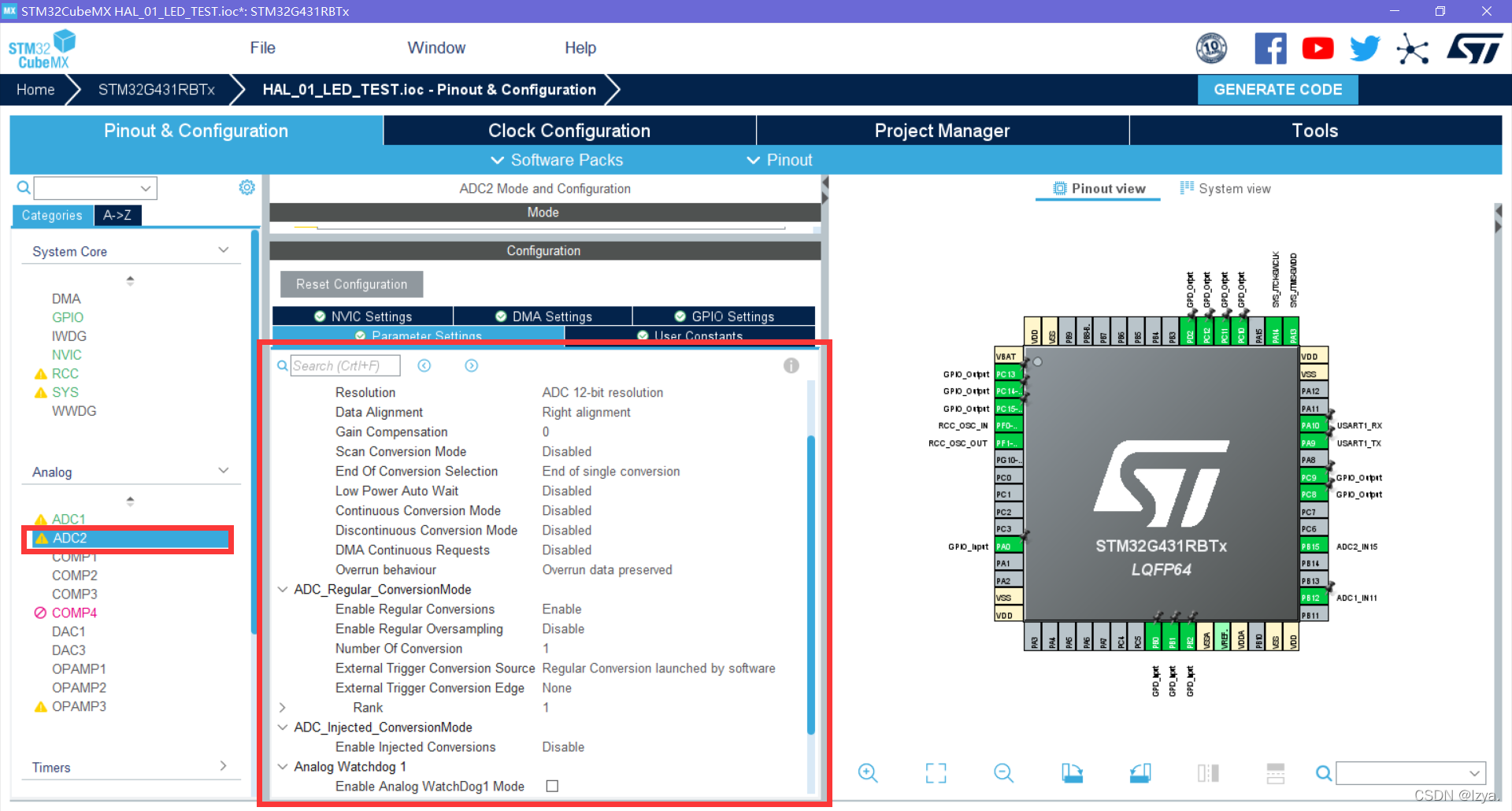Switch to Clock Configuration tab
1512x811 pixels.
pyautogui.click(x=569, y=131)
